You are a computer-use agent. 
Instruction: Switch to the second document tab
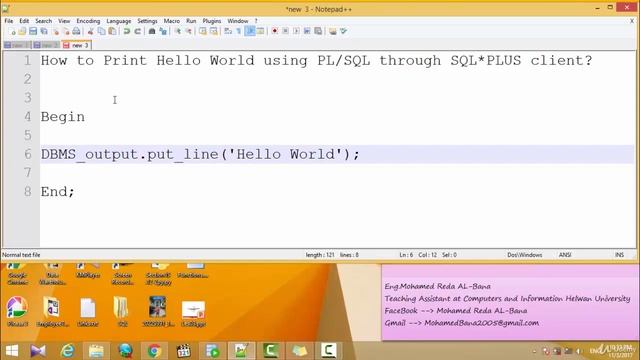pos(46,45)
